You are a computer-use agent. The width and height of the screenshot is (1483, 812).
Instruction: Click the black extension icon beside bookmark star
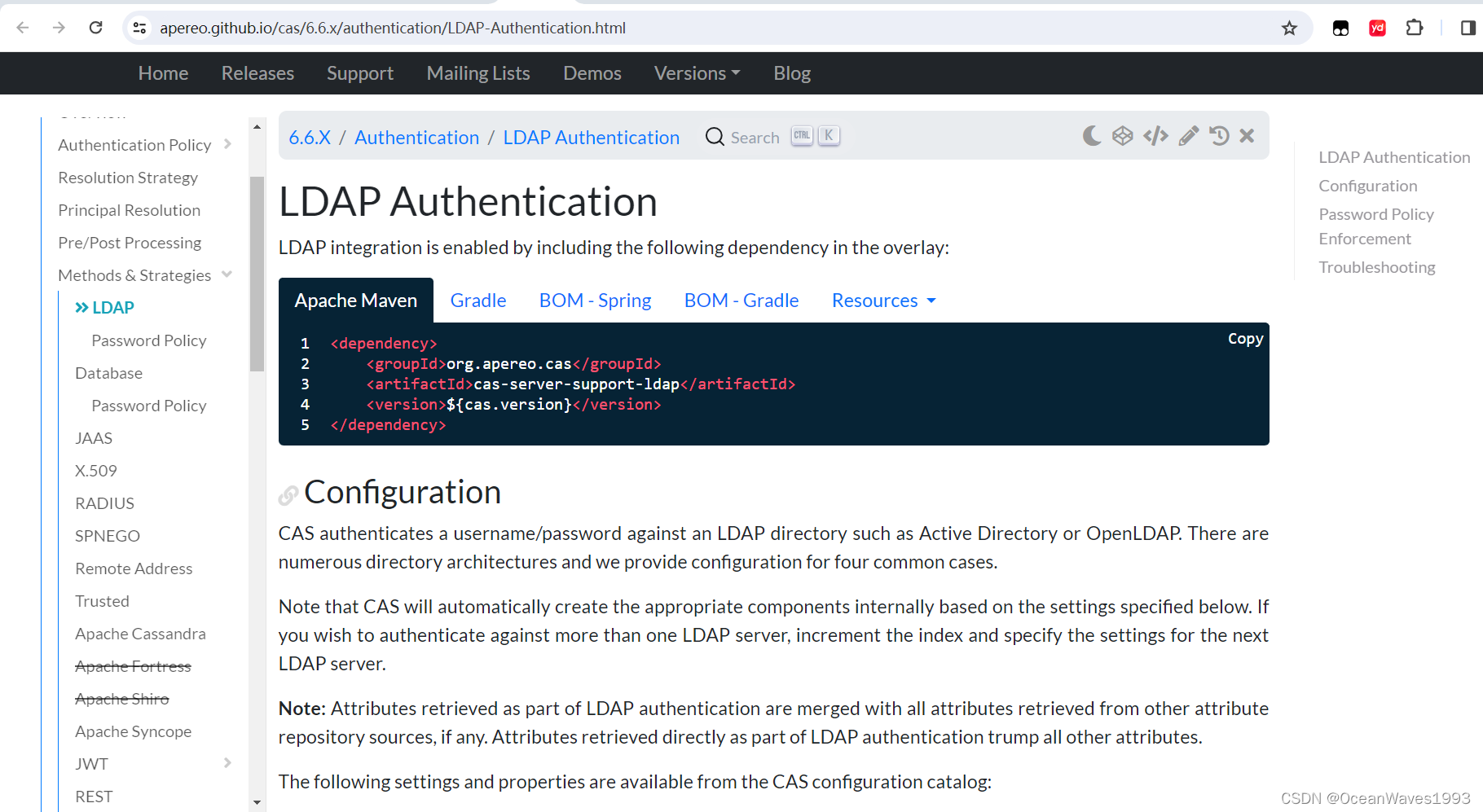(x=1340, y=29)
